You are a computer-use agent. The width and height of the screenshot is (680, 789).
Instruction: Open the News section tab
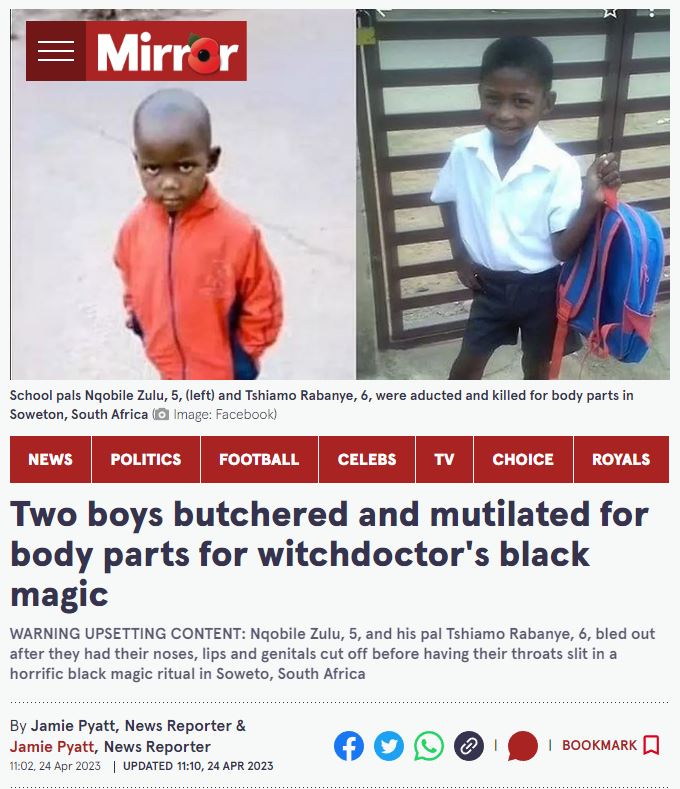tap(50, 459)
